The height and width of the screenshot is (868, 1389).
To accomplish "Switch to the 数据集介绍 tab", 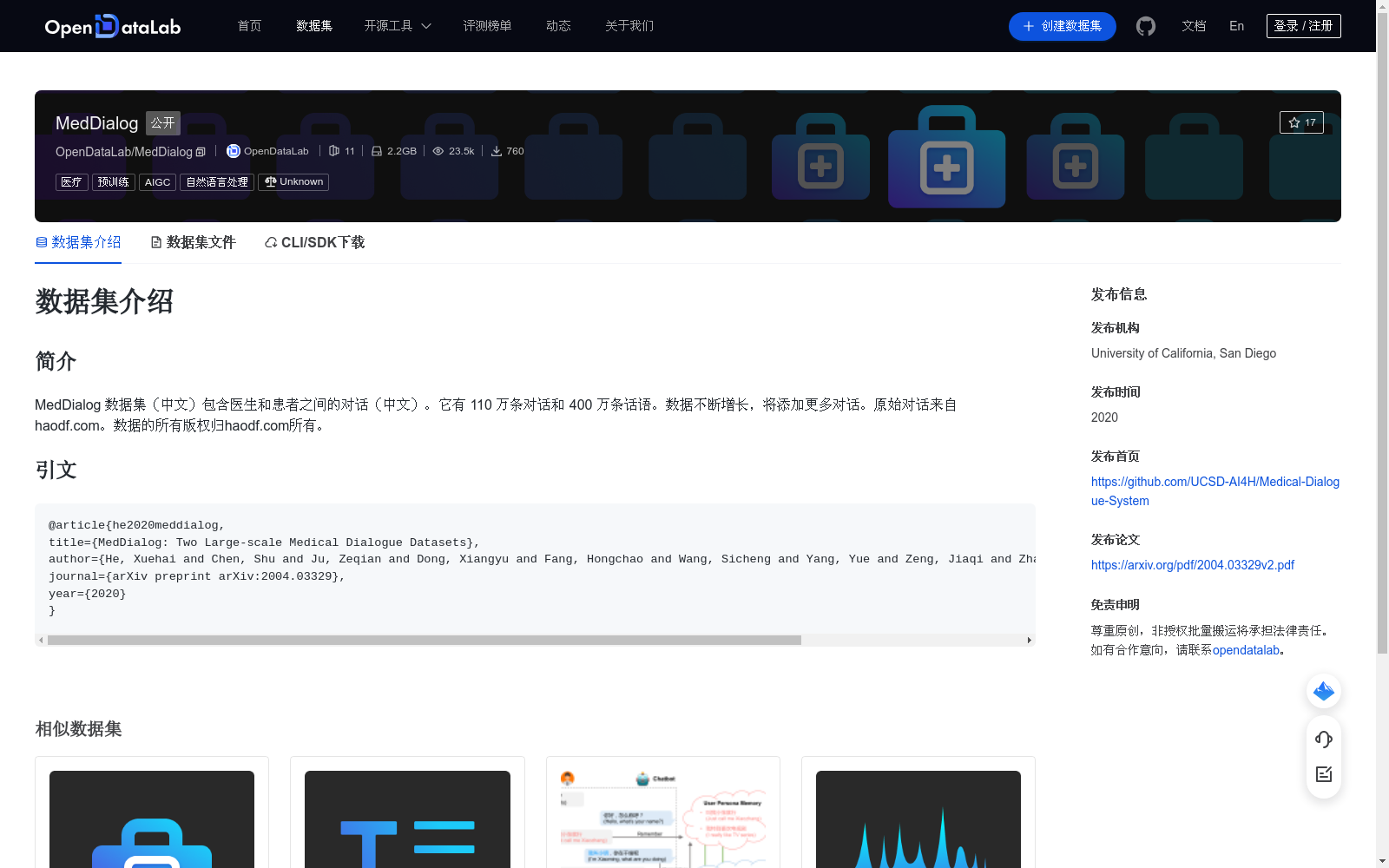I will [78, 242].
